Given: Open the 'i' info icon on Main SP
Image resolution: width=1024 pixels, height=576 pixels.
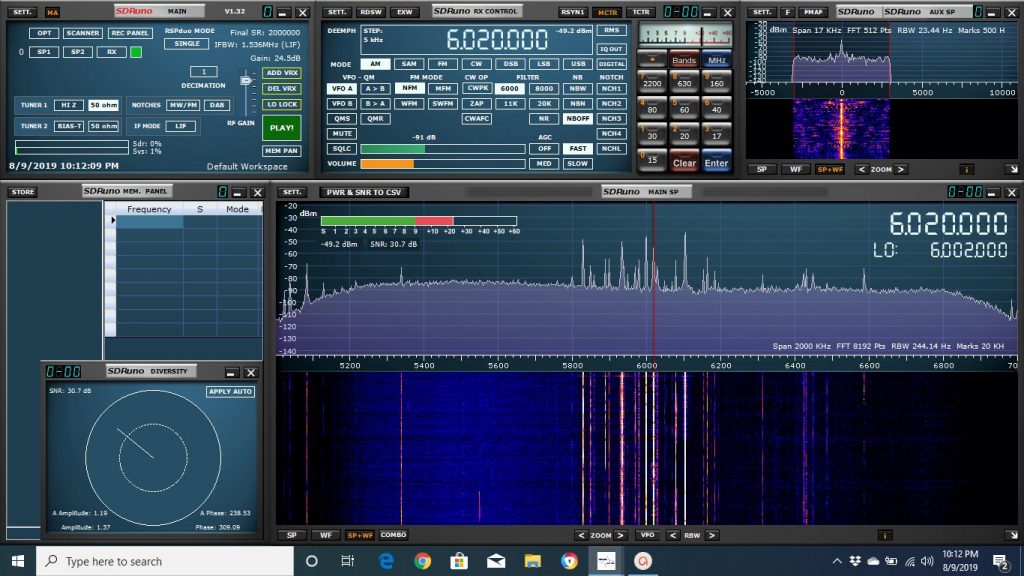Looking at the screenshot, I should tap(884, 535).
